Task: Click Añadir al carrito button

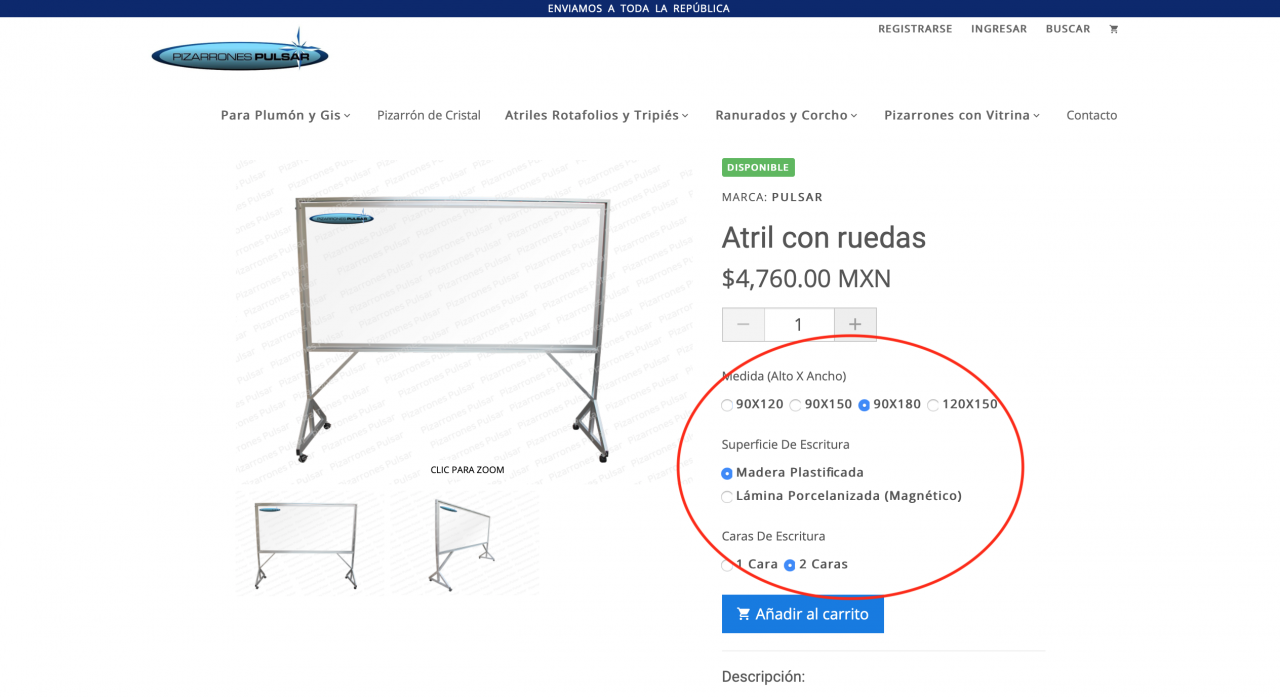Action: click(x=802, y=614)
